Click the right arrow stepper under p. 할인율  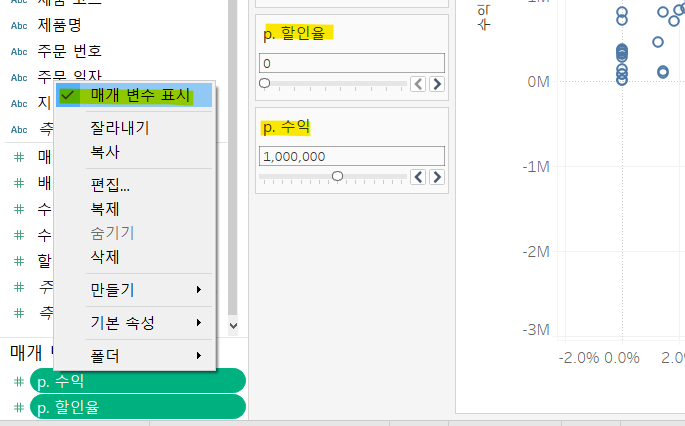pyautogui.click(x=437, y=83)
